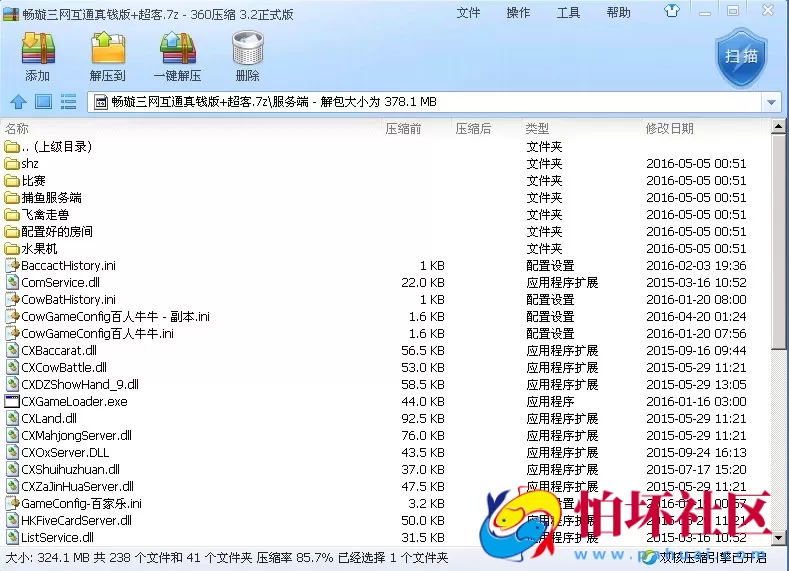Image resolution: width=789 pixels, height=571 pixels.
Task: Select CXCowBattle.dll file name
Action: [x=64, y=368]
